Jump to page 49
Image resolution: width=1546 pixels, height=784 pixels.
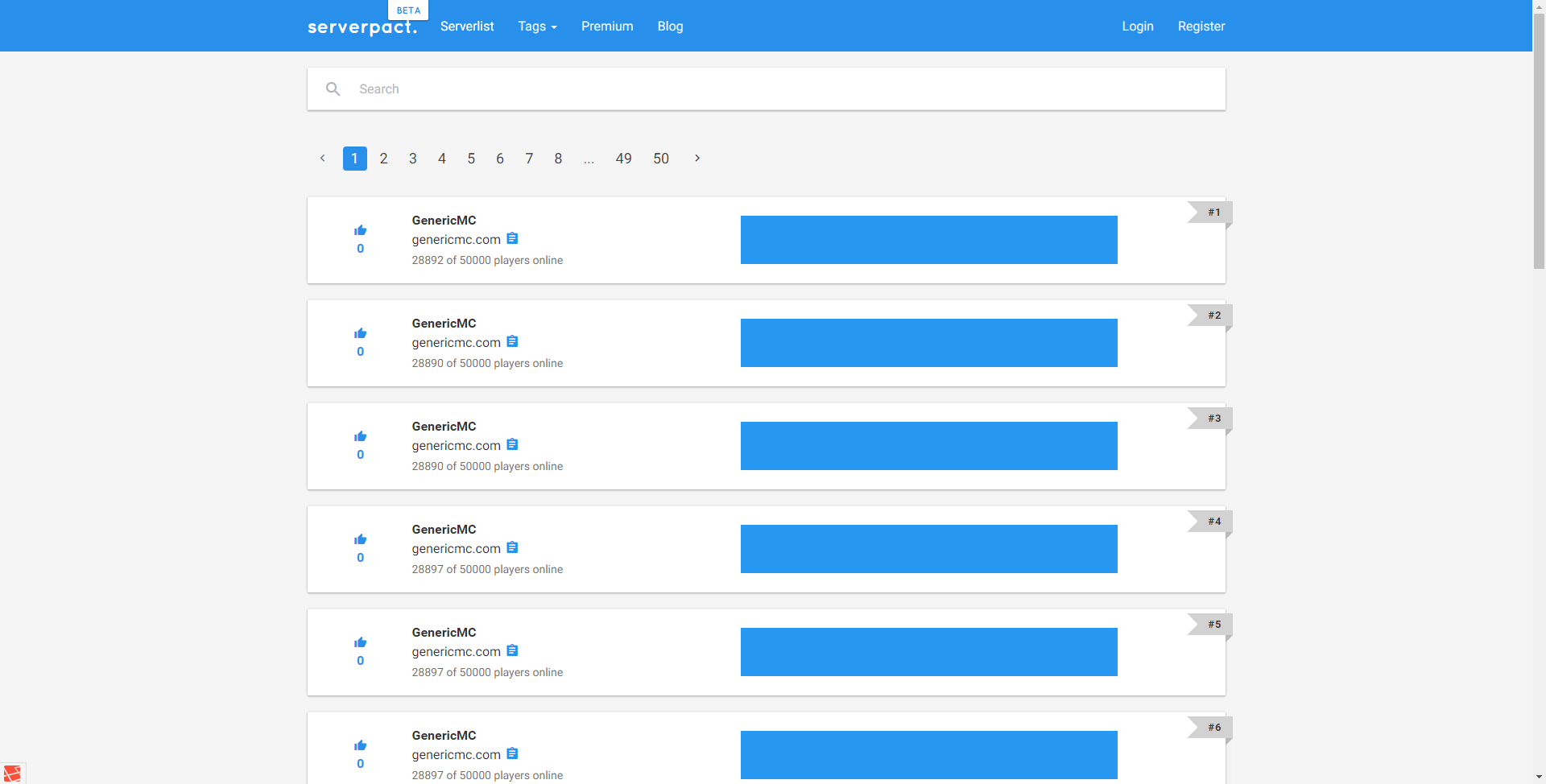pyautogui.click(x=624, y=159)
